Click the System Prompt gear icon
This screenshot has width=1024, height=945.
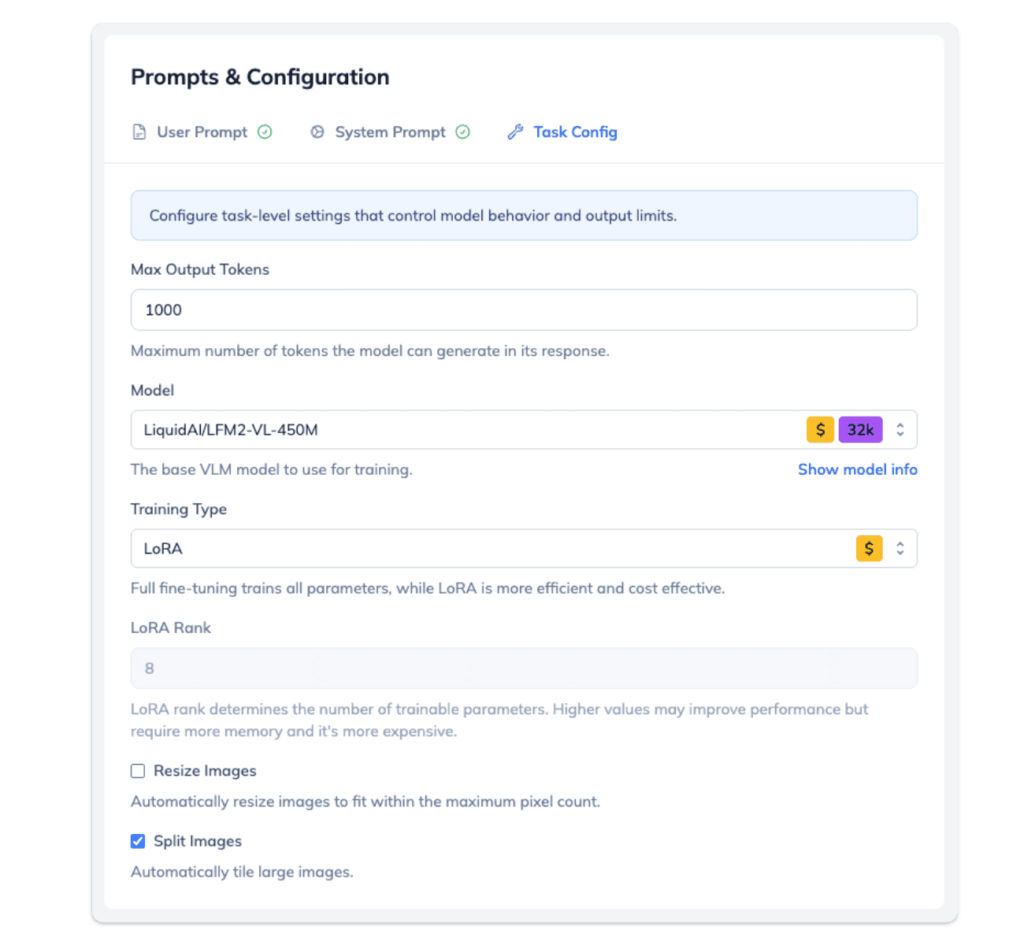click(317, 132)
